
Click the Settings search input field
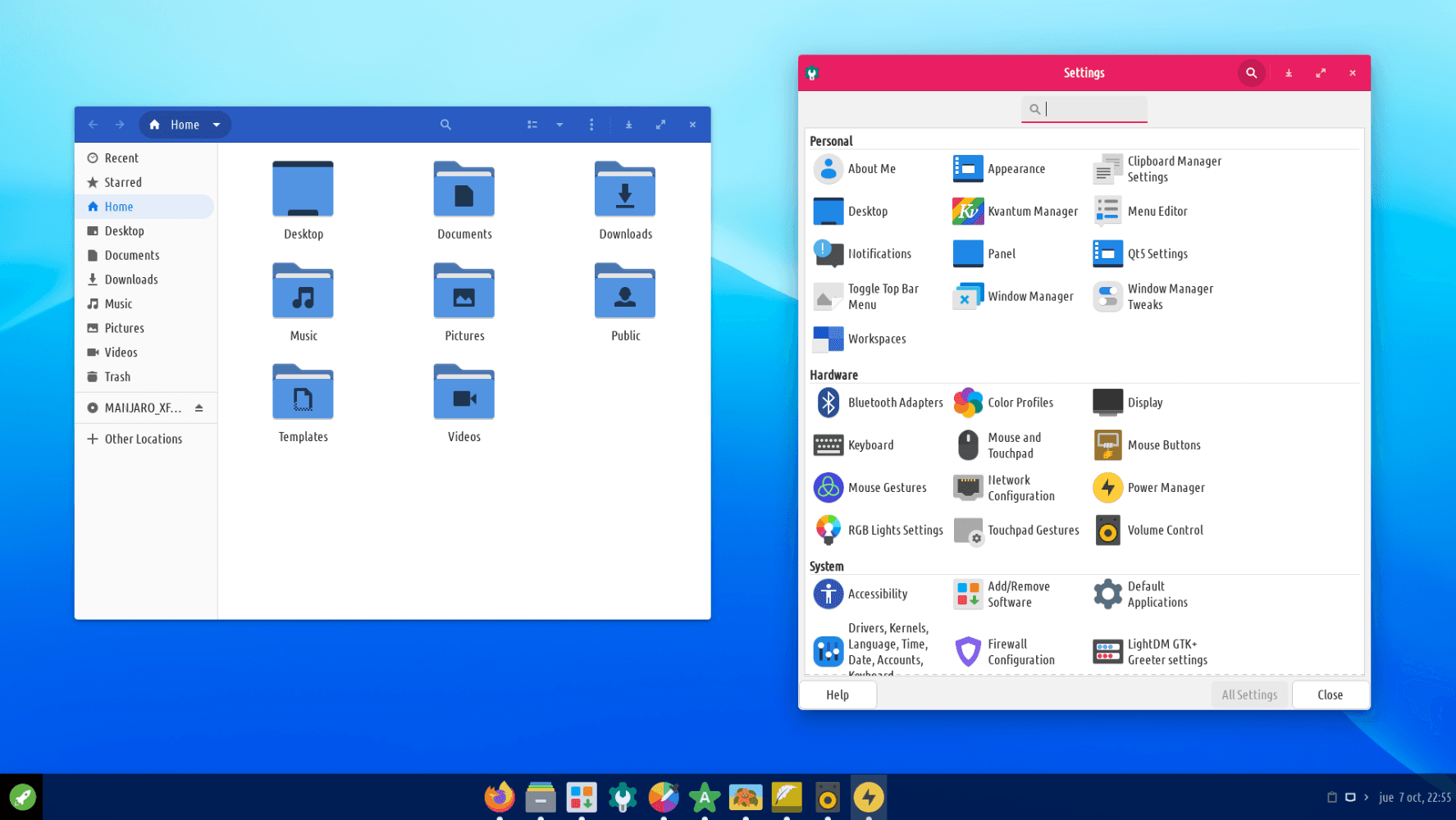1091,109
